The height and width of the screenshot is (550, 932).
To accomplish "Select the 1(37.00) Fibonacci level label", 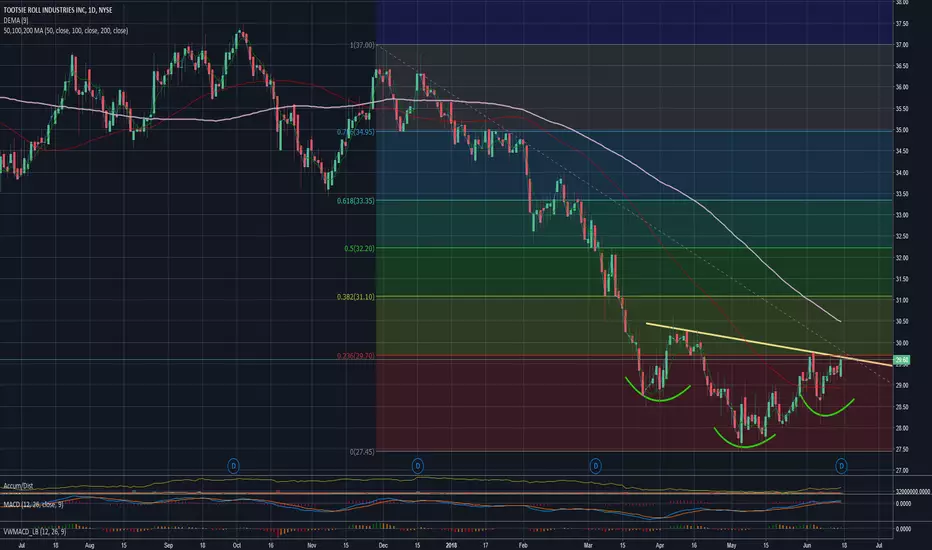I will [x=363, y=45].
